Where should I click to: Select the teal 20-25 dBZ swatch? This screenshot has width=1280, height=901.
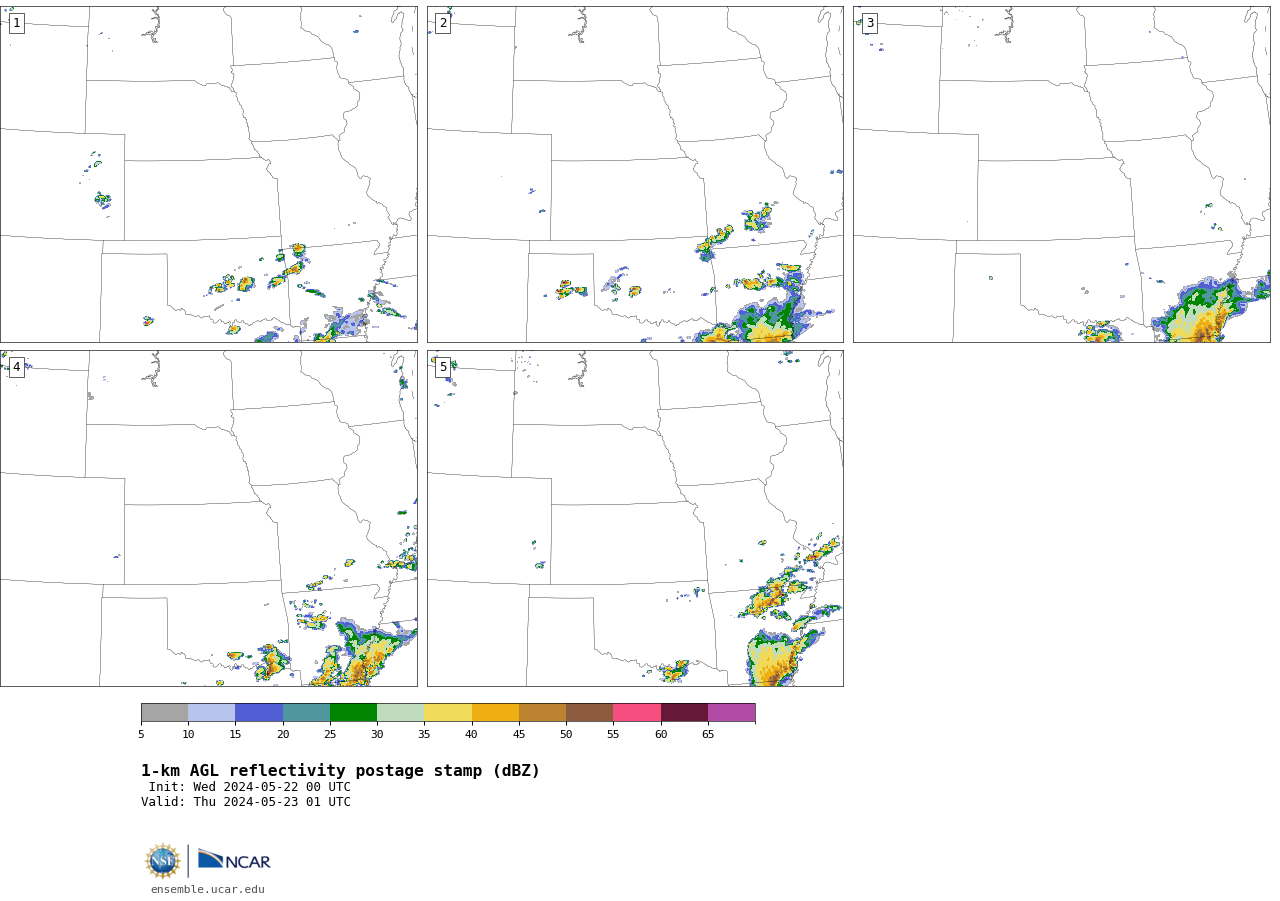point(306,713)
